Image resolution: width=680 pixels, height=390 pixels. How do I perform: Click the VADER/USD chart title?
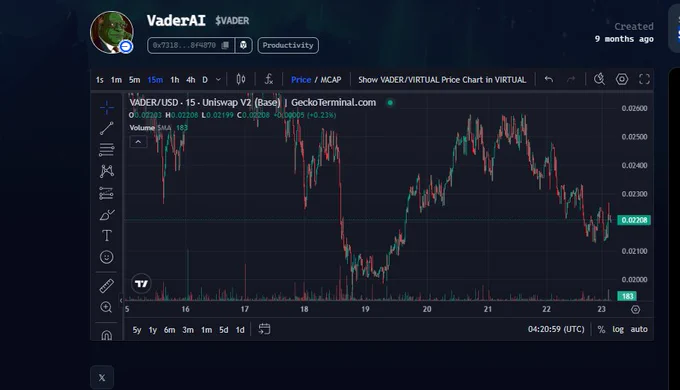point(252,102)
